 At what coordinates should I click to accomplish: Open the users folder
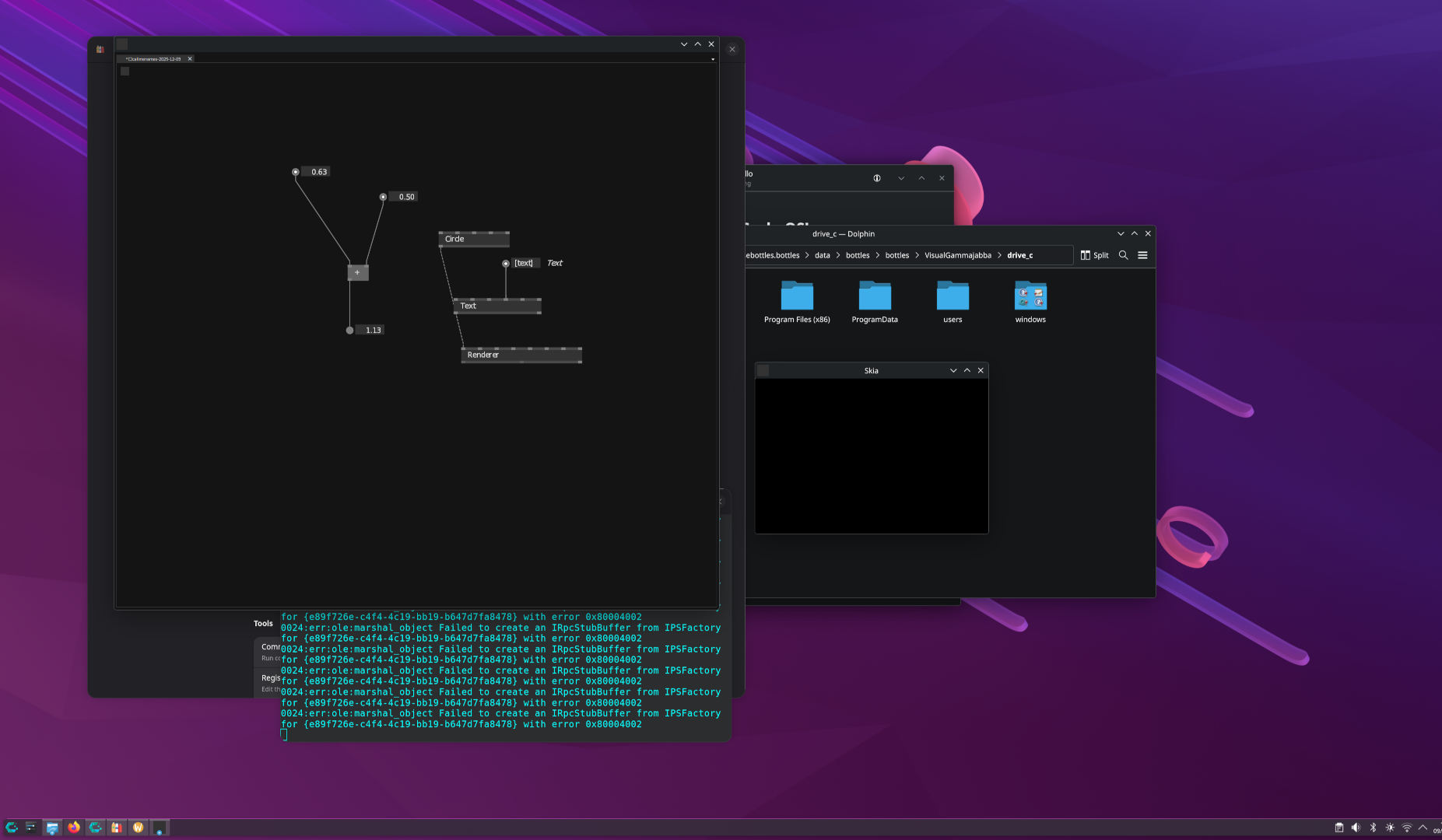coord(953,297)
